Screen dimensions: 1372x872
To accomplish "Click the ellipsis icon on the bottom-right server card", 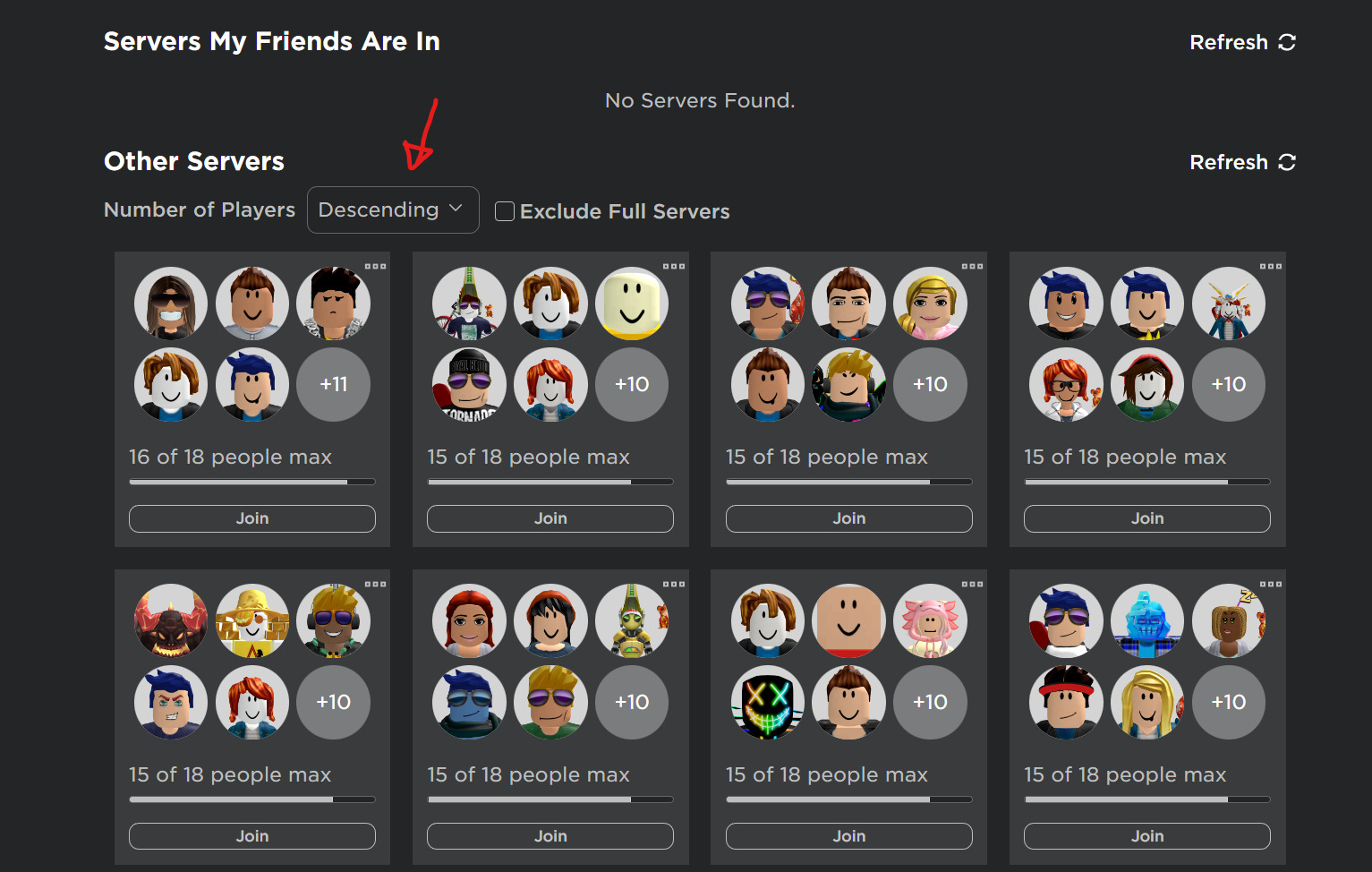I will pos(1272,583).
